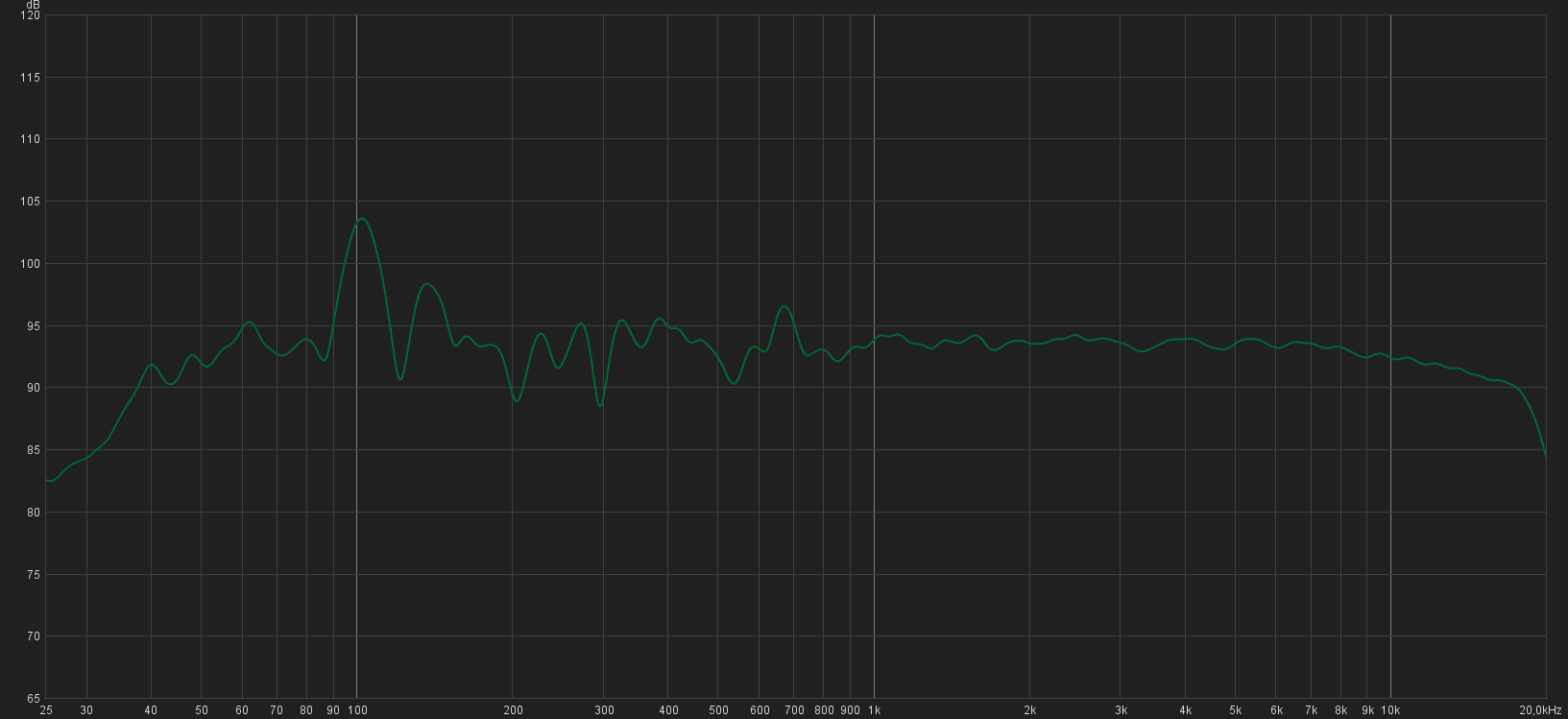The height and width of the screenshot is (719, 1568).
Task: Select the 6k frequency axis label
Action: [x=1276, y=710]
